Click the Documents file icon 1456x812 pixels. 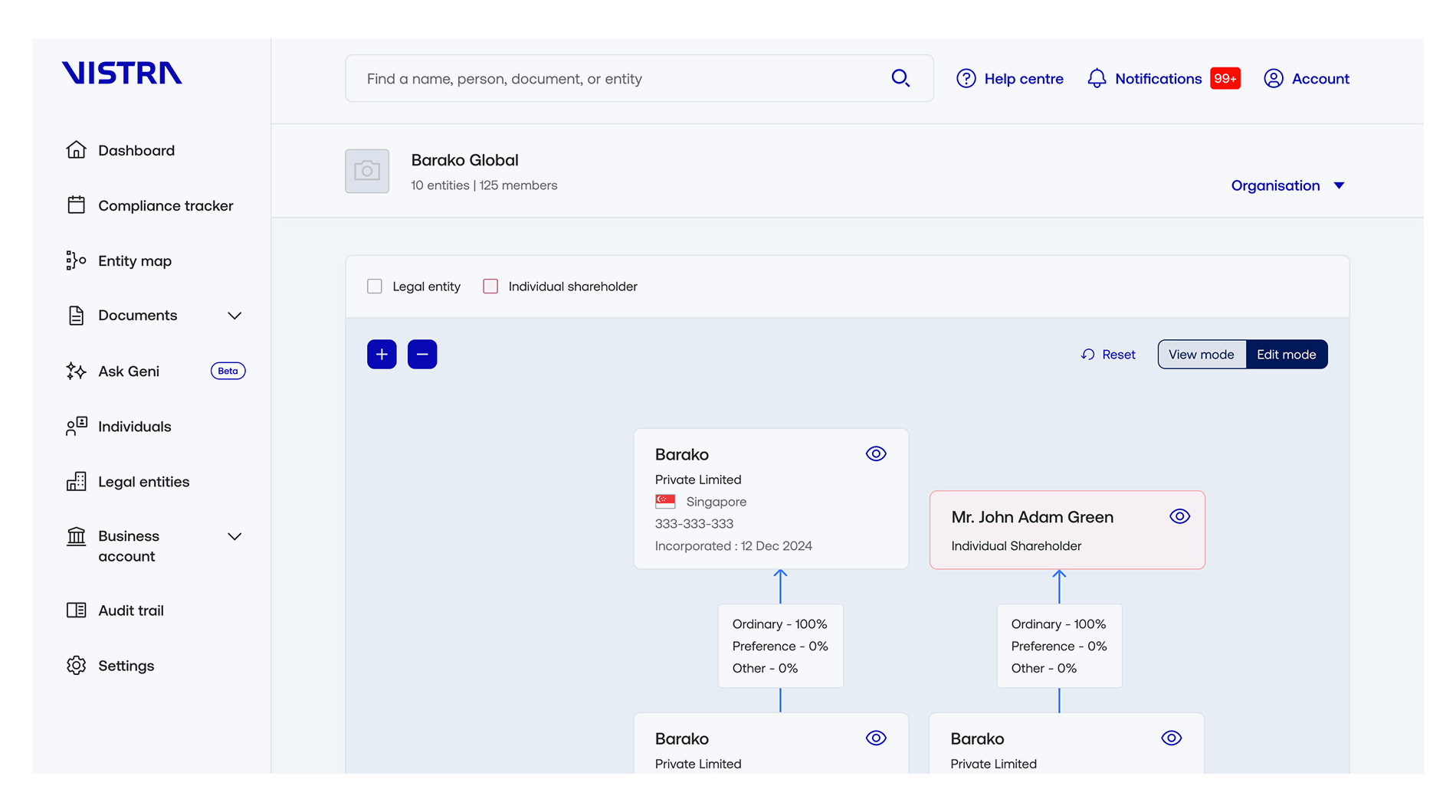click(76, 316)
